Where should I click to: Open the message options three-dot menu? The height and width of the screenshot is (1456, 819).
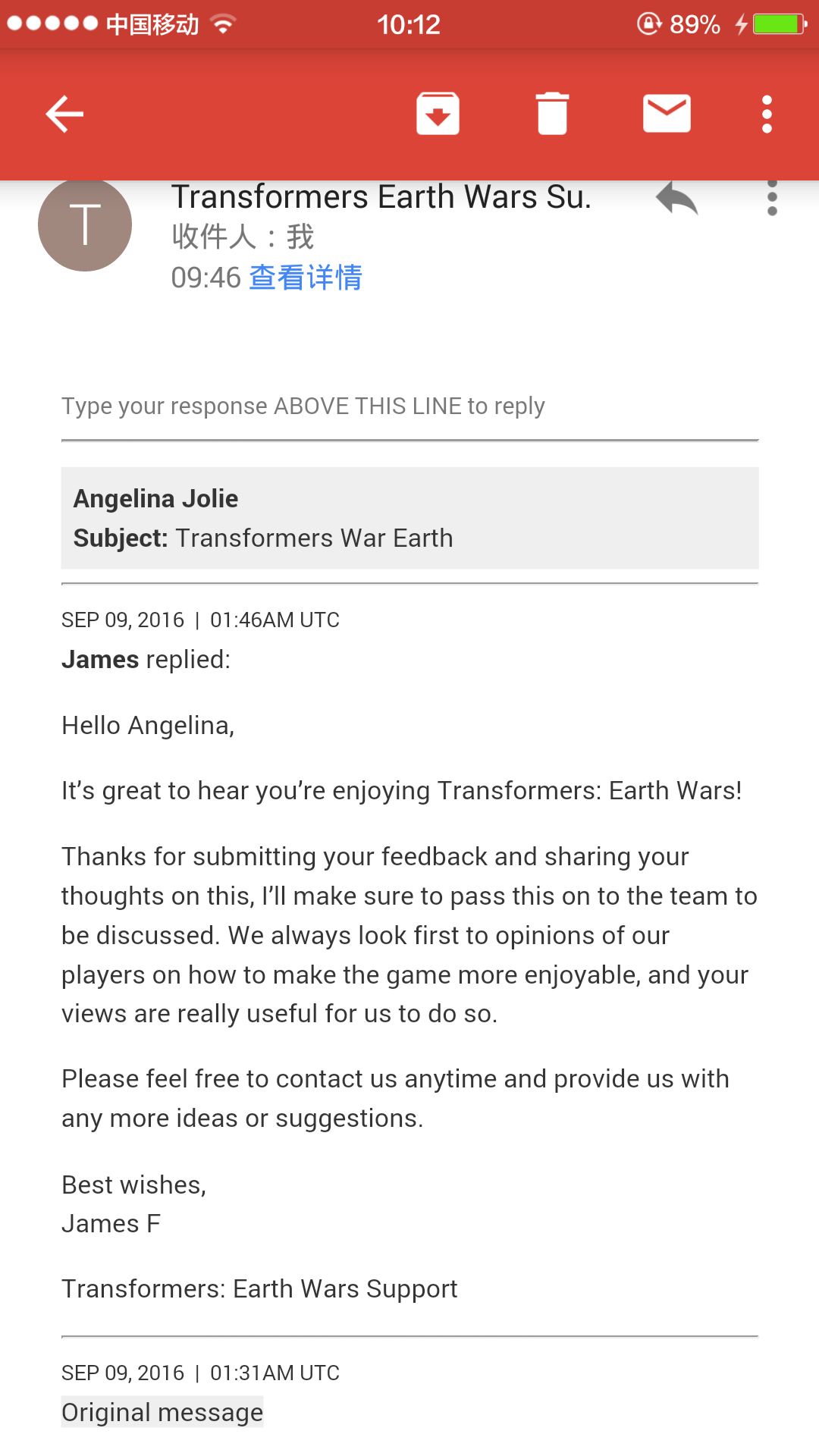pos(772,199)
